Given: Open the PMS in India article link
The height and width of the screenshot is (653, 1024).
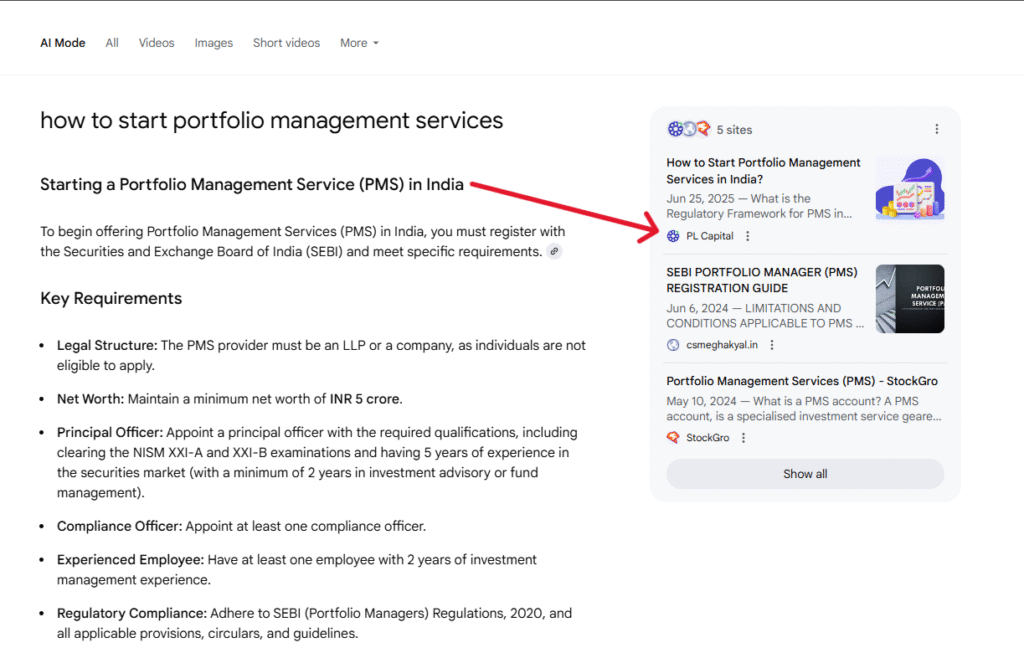Looking at the screenshot, I should click(763, 170).
